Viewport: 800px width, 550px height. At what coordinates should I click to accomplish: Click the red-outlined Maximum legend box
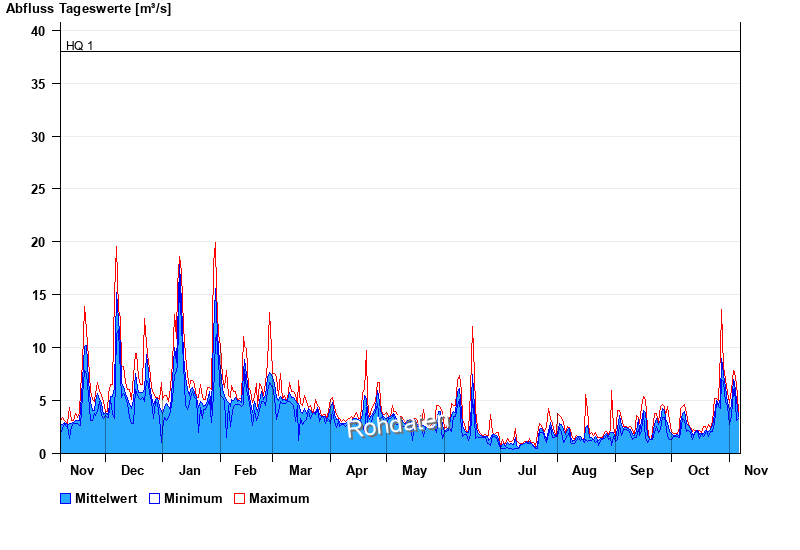point(239,498)
